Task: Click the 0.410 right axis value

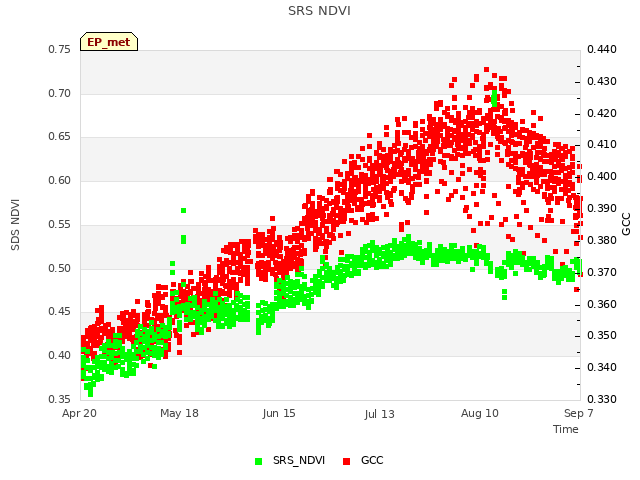Action: [602, 144]
